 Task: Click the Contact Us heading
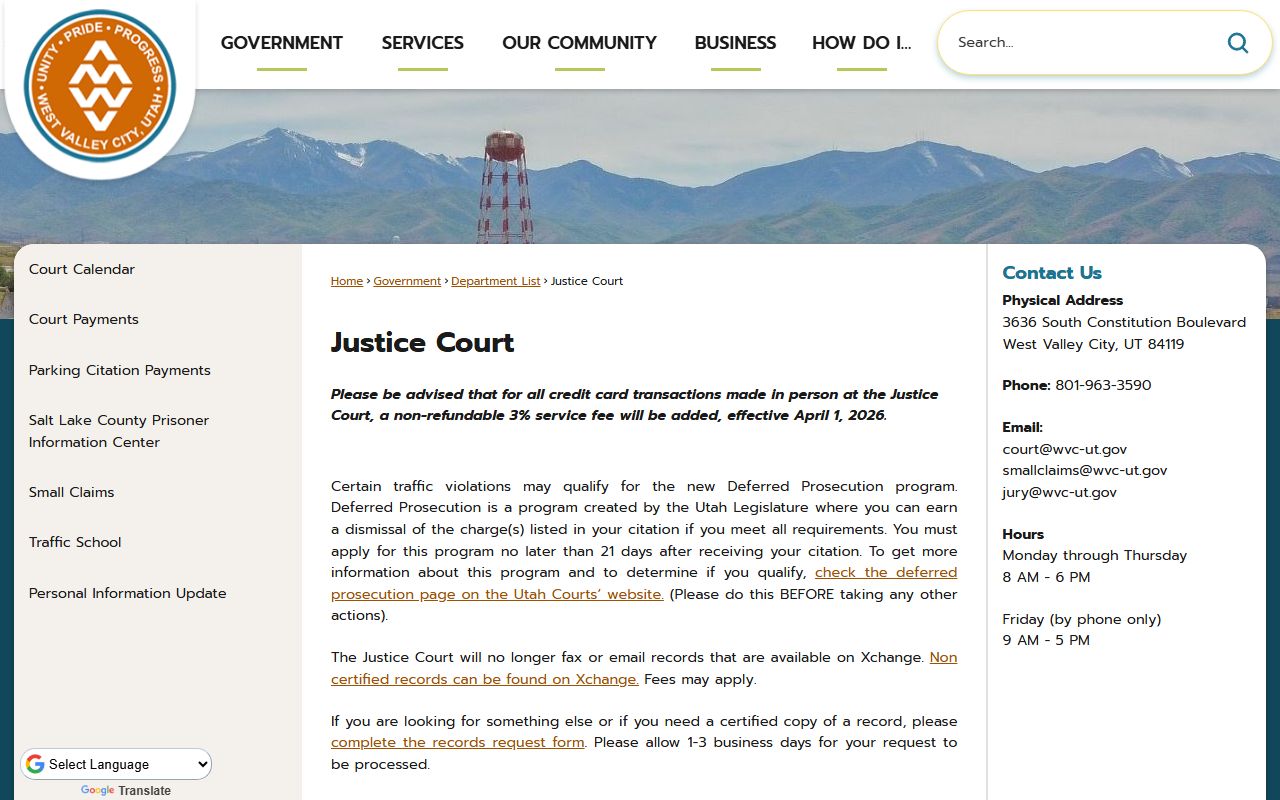[x=1052, y=272]
